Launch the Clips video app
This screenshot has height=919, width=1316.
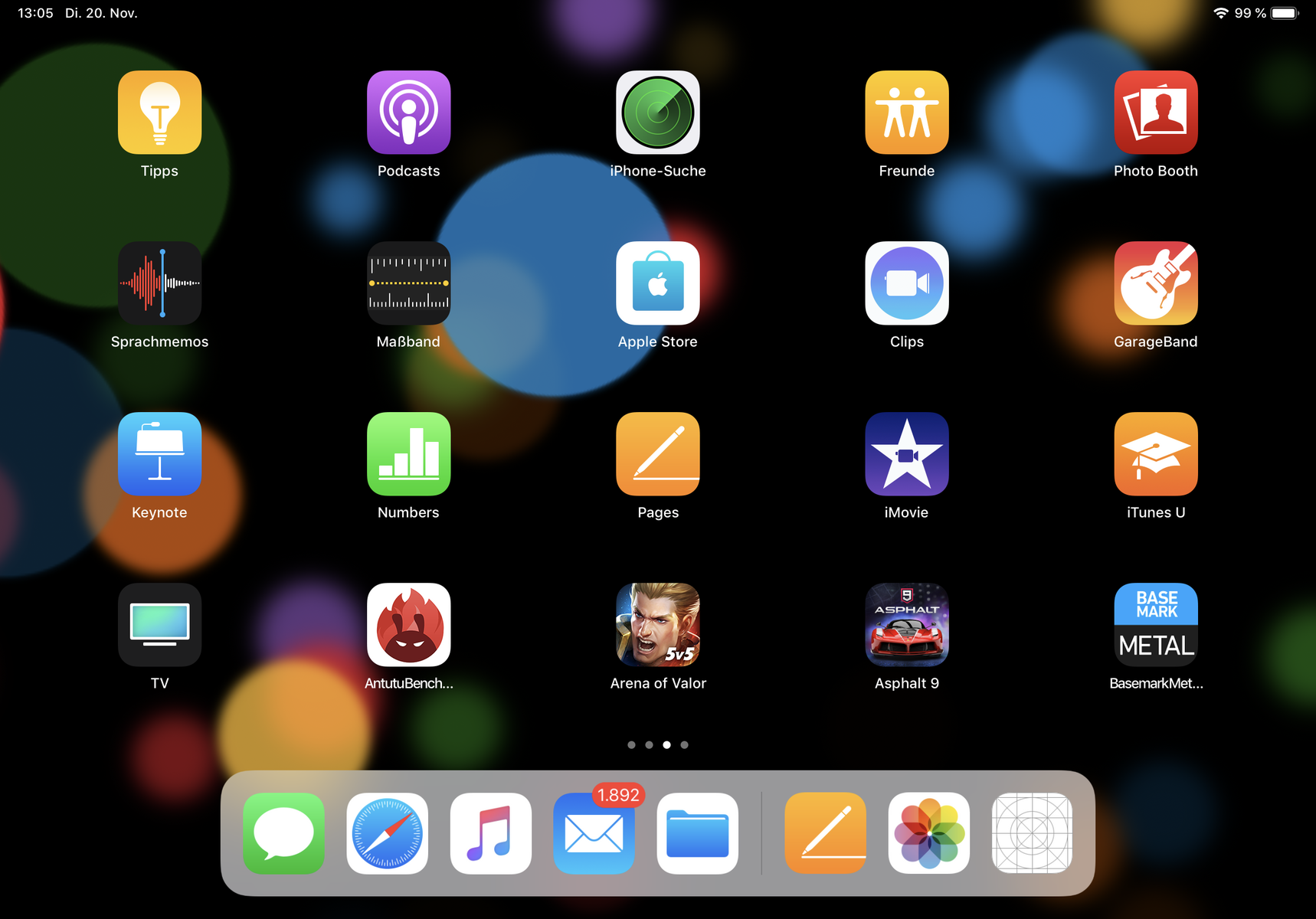click(907, 283)
